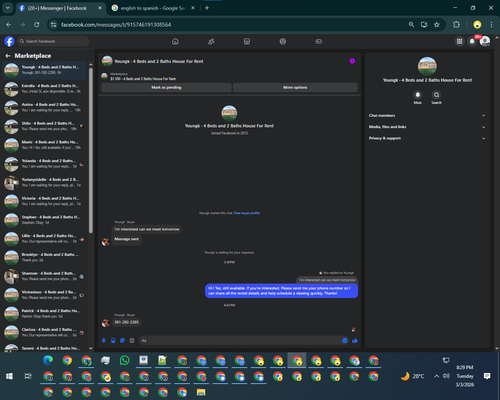Open the Shannon conversation in the list
The width and height of the screenshot is (500, 400).
45,276
